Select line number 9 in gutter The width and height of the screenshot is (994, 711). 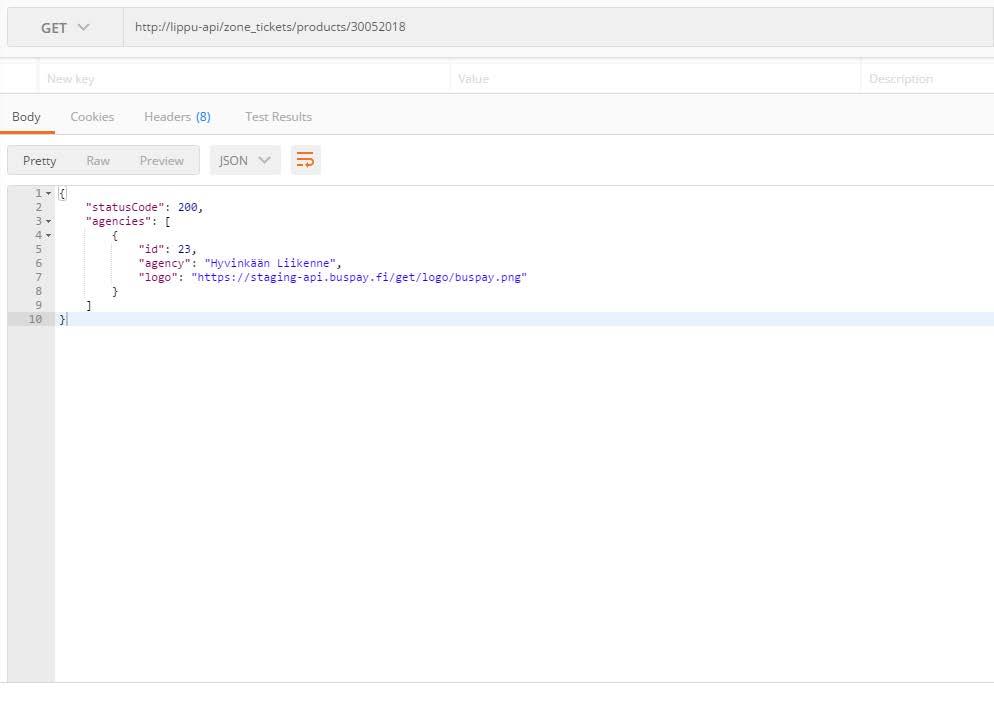pyautogui.click(x=39, y=305)
